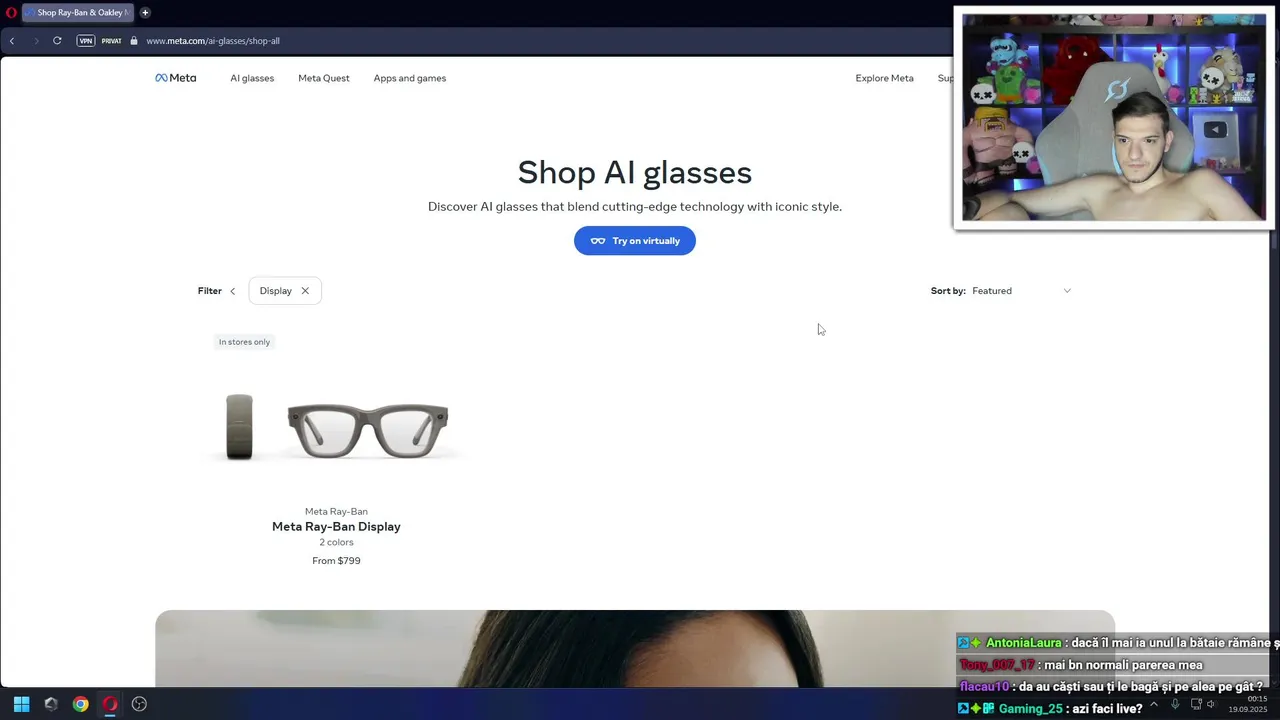The height and width of the screenshot is (720, 1280).
Task: Open the gray hexagon app in the taskbar
Action: click(x=51, y=704)
